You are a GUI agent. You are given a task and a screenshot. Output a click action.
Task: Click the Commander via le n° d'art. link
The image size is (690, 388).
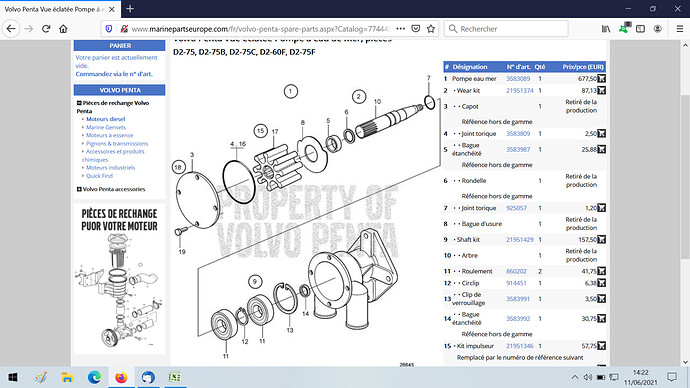tap(114, 74)
